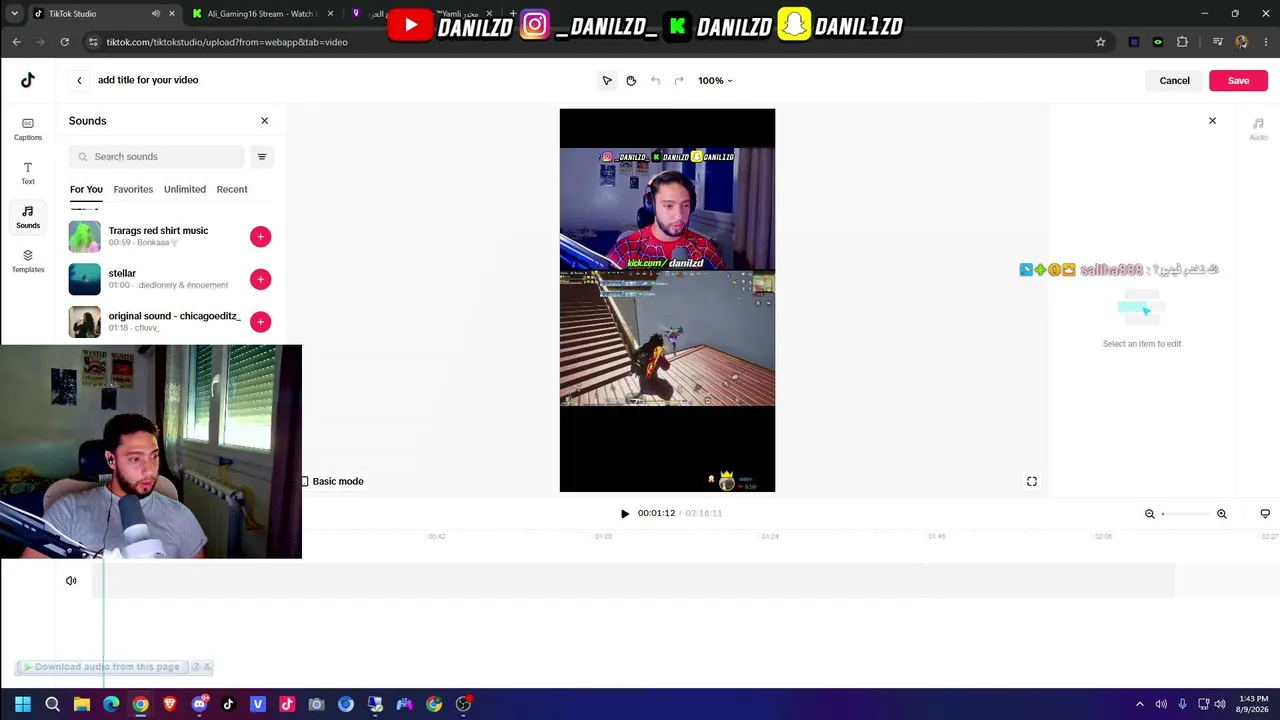The image size is (1280, 720).
Task: Edit the video title field
Action: pyautogui.click(x=148, y=80)
